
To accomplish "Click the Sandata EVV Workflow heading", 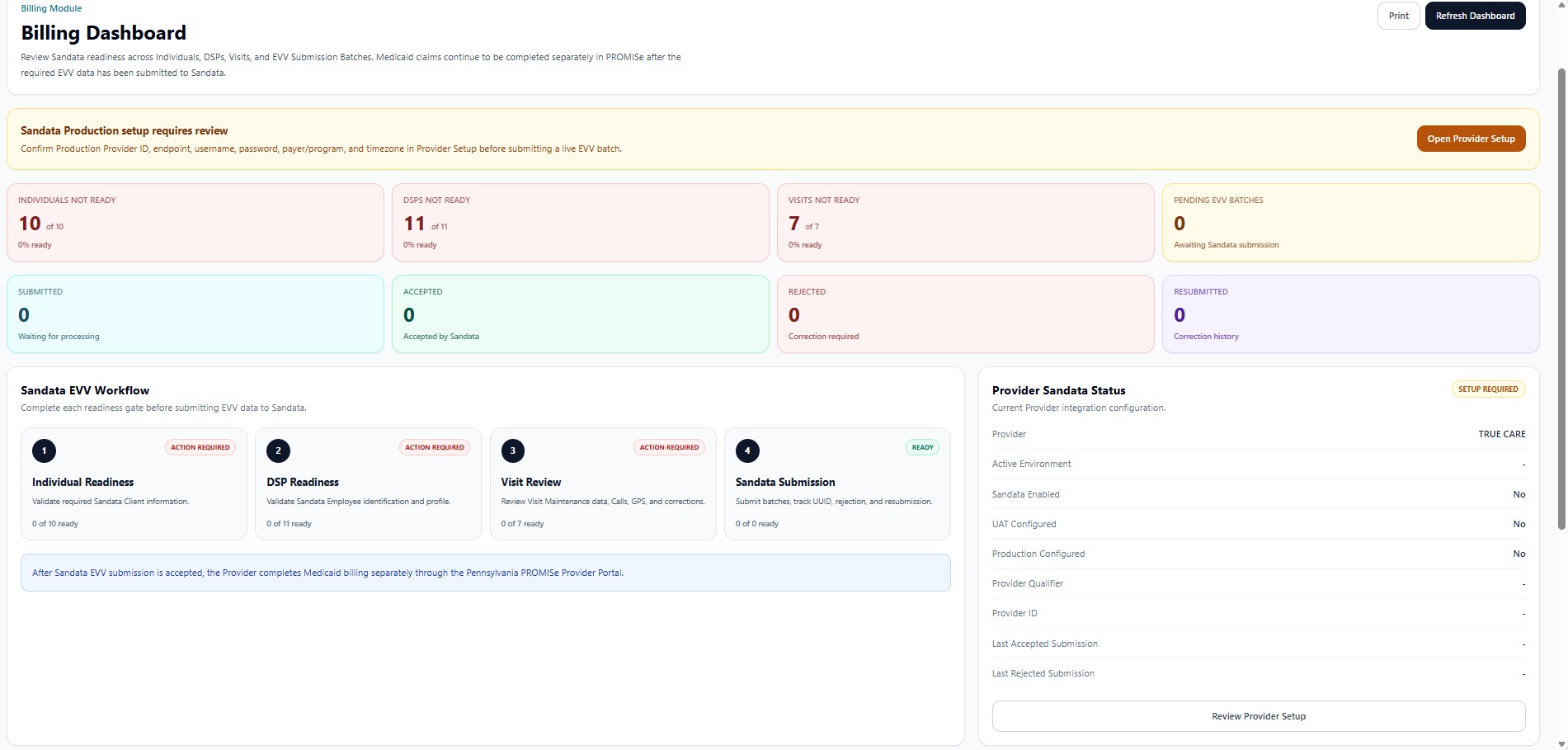I will click(x=85, y=390).
